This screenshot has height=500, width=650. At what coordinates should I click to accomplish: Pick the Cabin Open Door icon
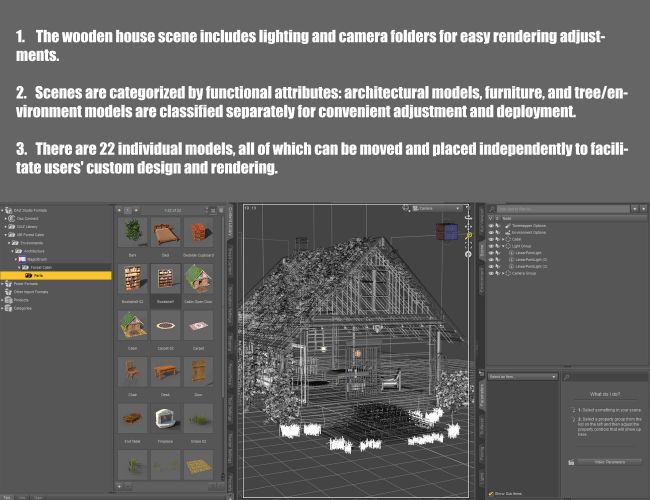click(x=200, y=280)
